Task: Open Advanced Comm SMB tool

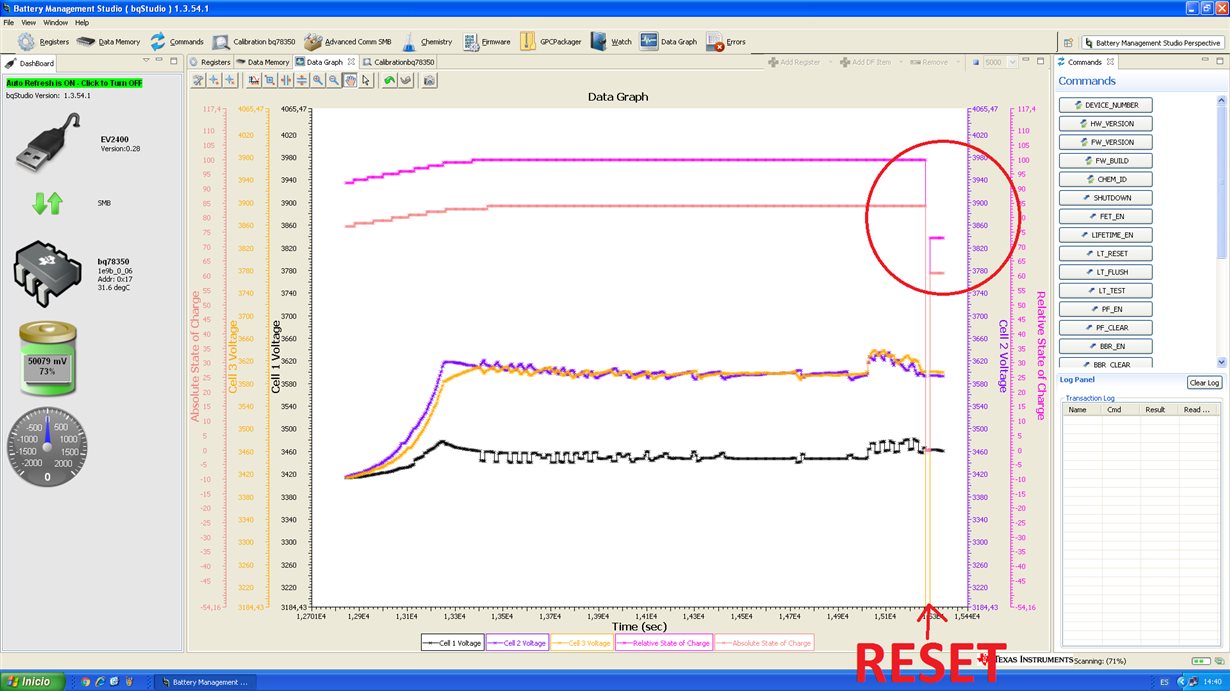Action: point(347,42)
